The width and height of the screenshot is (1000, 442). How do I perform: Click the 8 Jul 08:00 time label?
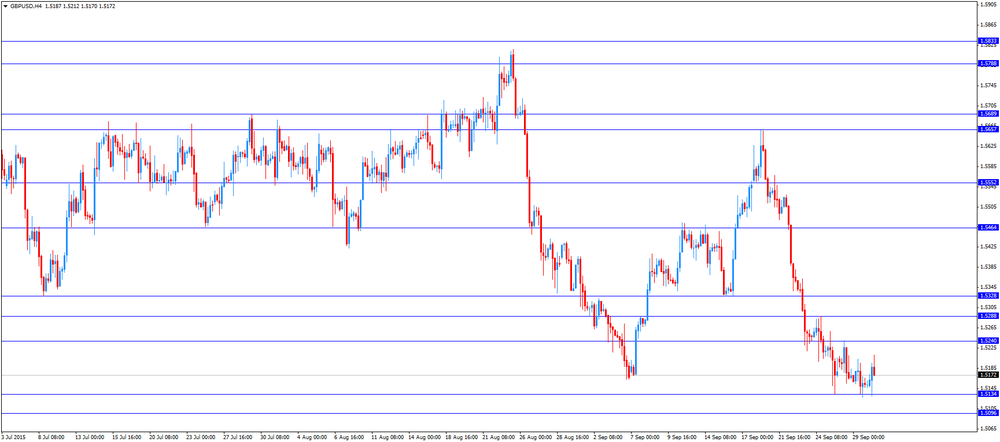51,438
